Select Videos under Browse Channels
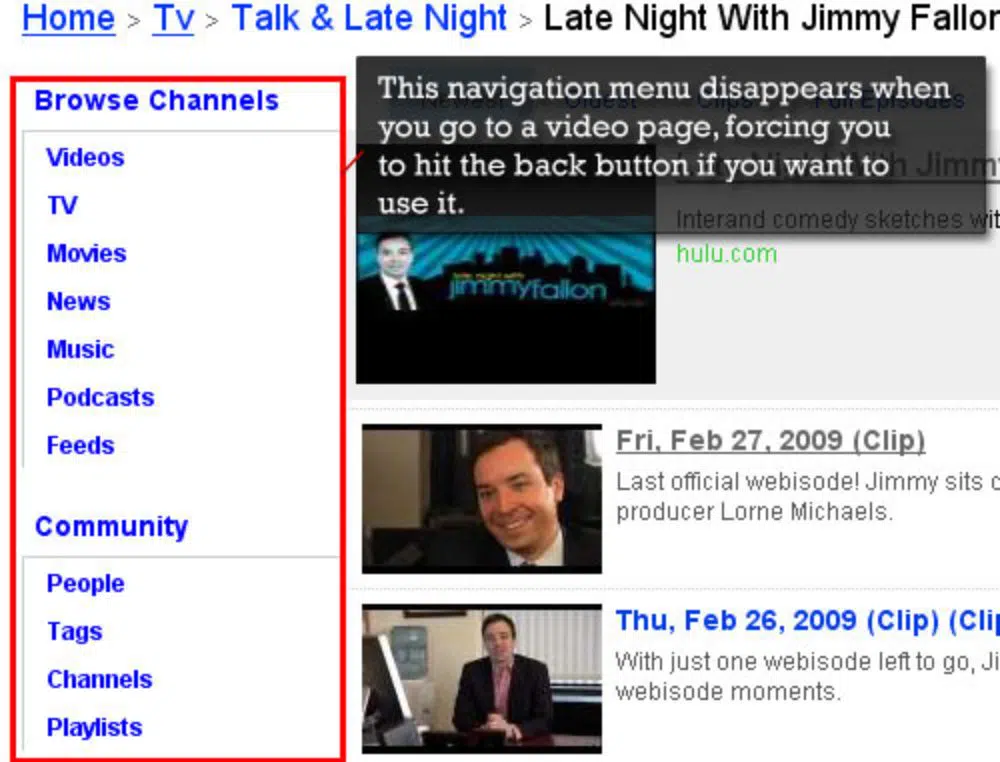Image resolution: width=1000 pixels, height=762 pixels. coord(85,157)
